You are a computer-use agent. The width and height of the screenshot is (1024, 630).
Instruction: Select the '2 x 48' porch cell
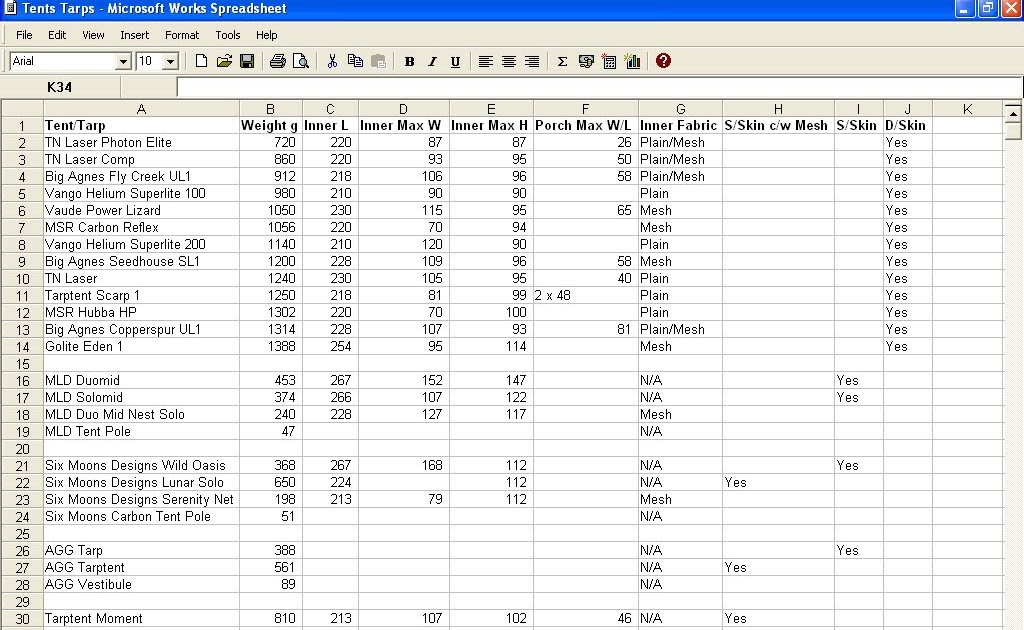pos(586,295)
